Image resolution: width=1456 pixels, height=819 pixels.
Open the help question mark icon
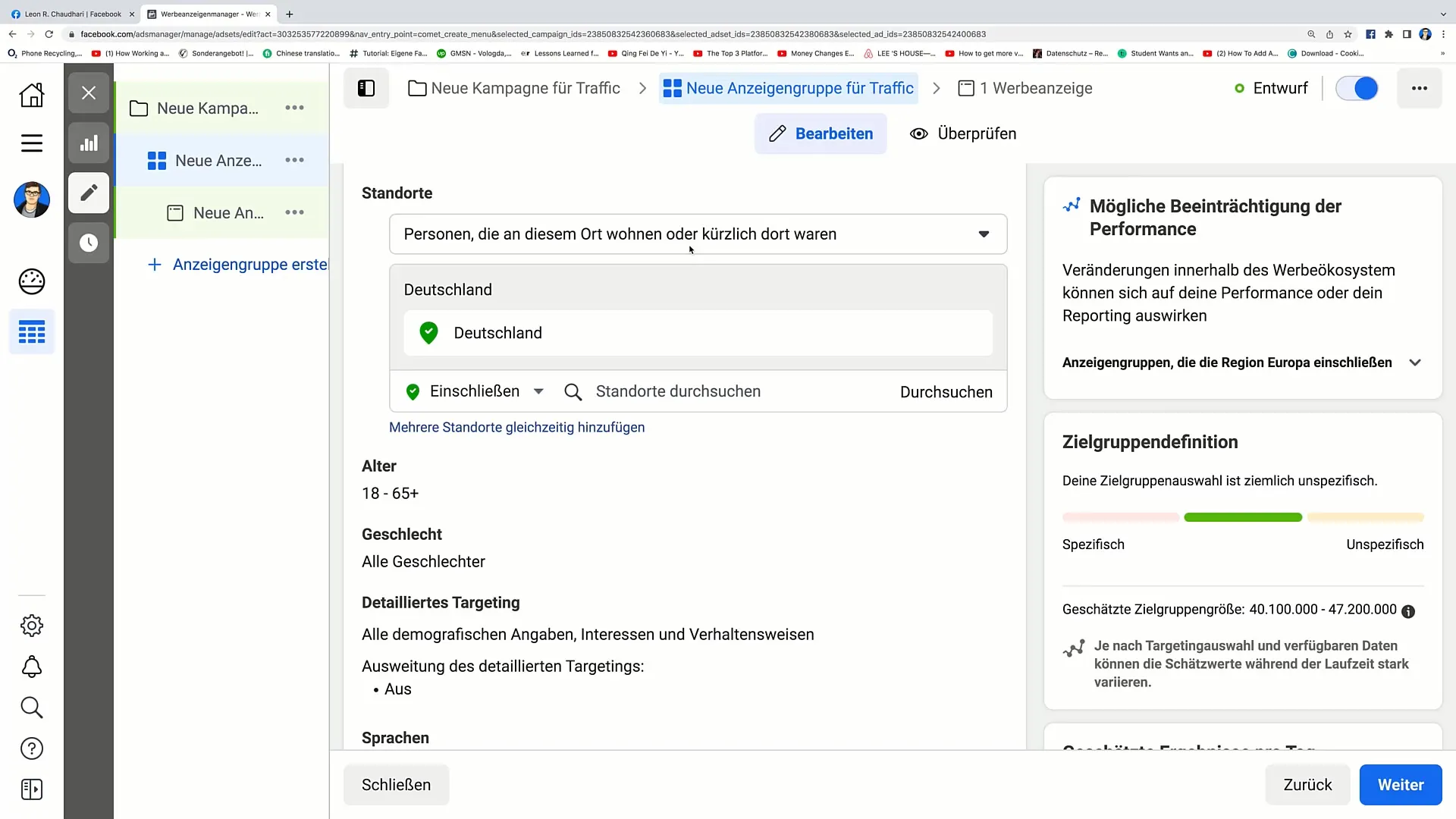(x=32, y=748)
